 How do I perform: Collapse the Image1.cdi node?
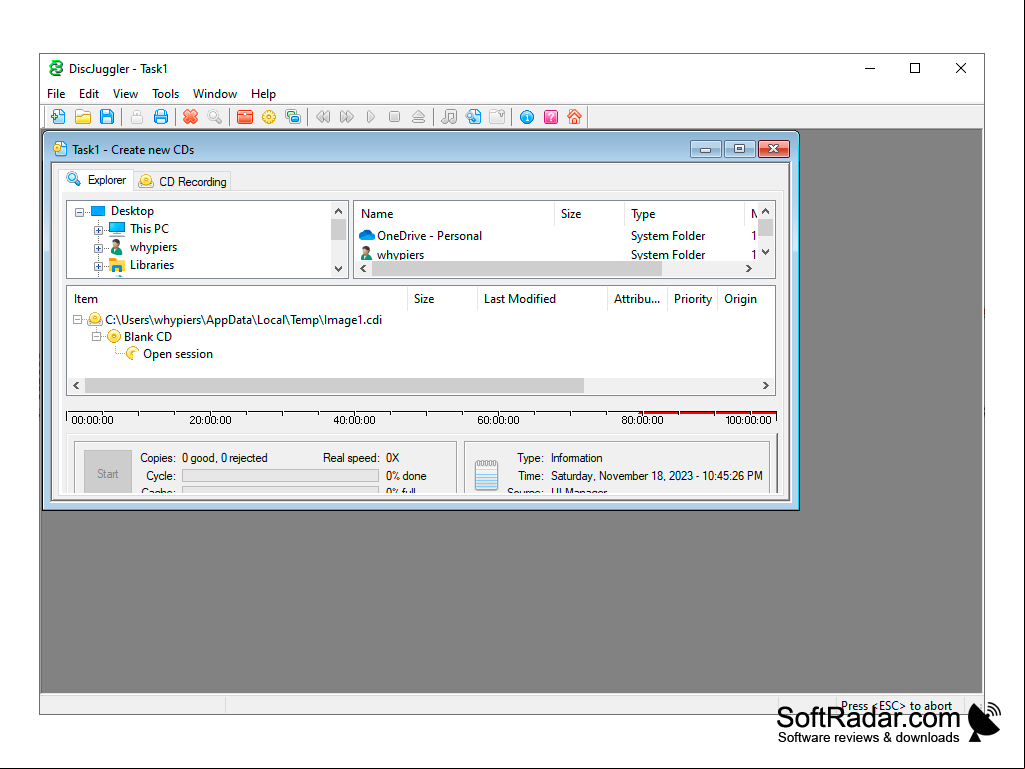click(x=77, y=320)
